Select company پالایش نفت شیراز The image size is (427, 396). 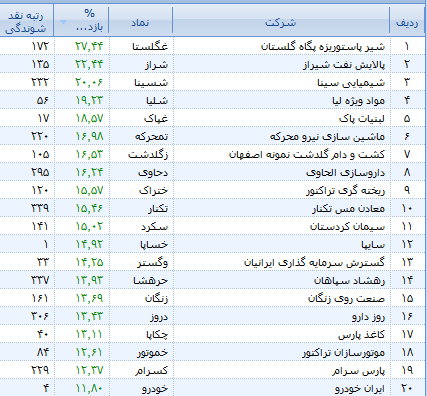(x=344, y=64)
